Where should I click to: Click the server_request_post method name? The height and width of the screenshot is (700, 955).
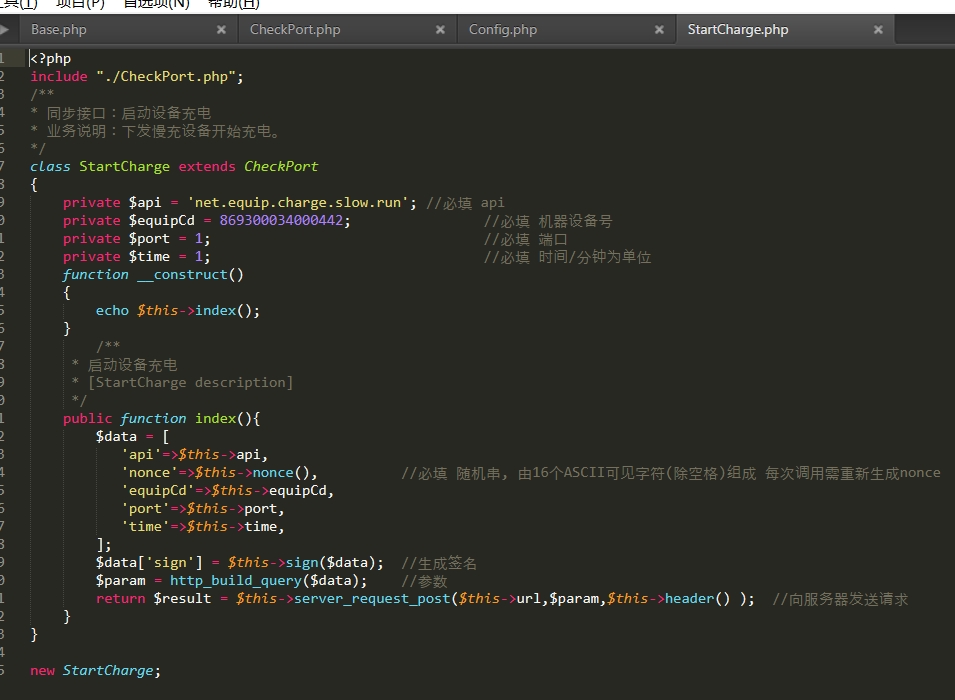coord(372,599)
